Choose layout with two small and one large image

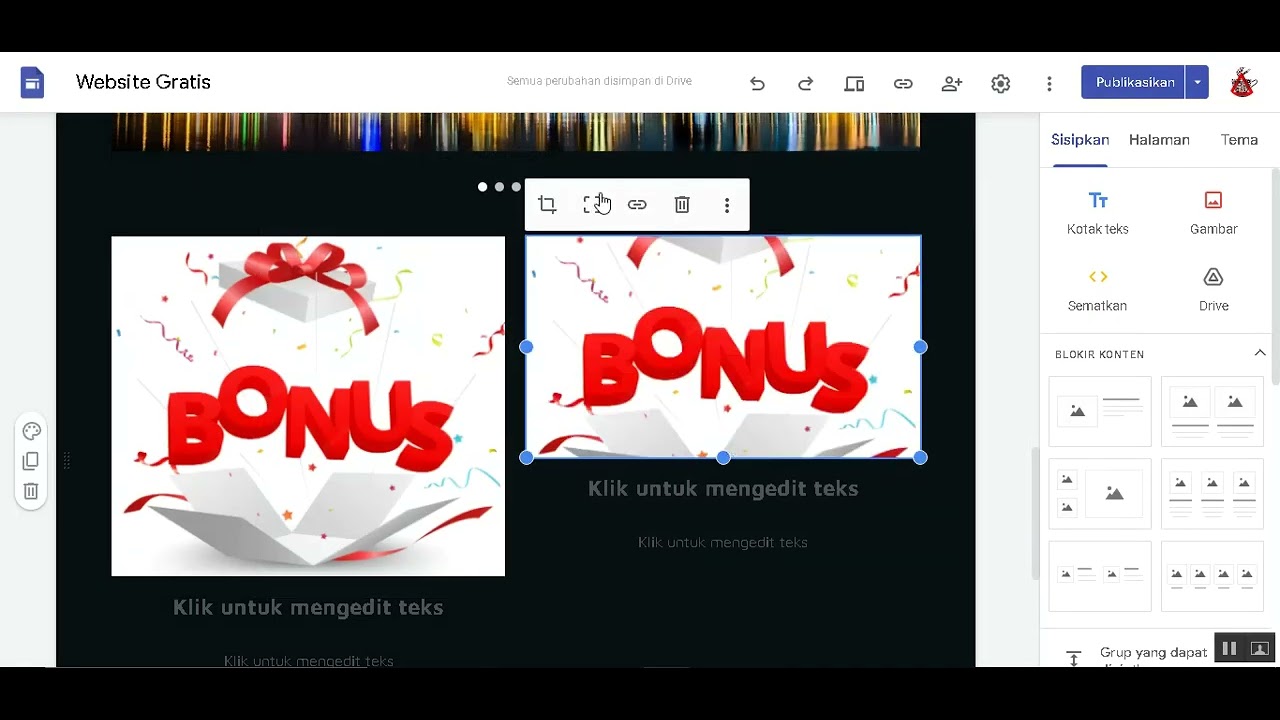[x=1100, y=493]
